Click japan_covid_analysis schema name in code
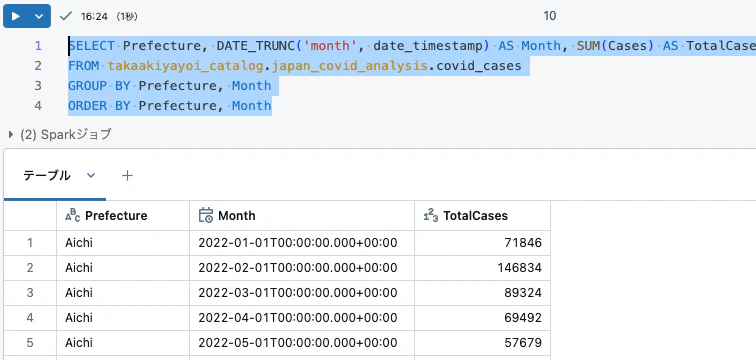This screenshot has width=756, height=360. click(x=350, y=66)
